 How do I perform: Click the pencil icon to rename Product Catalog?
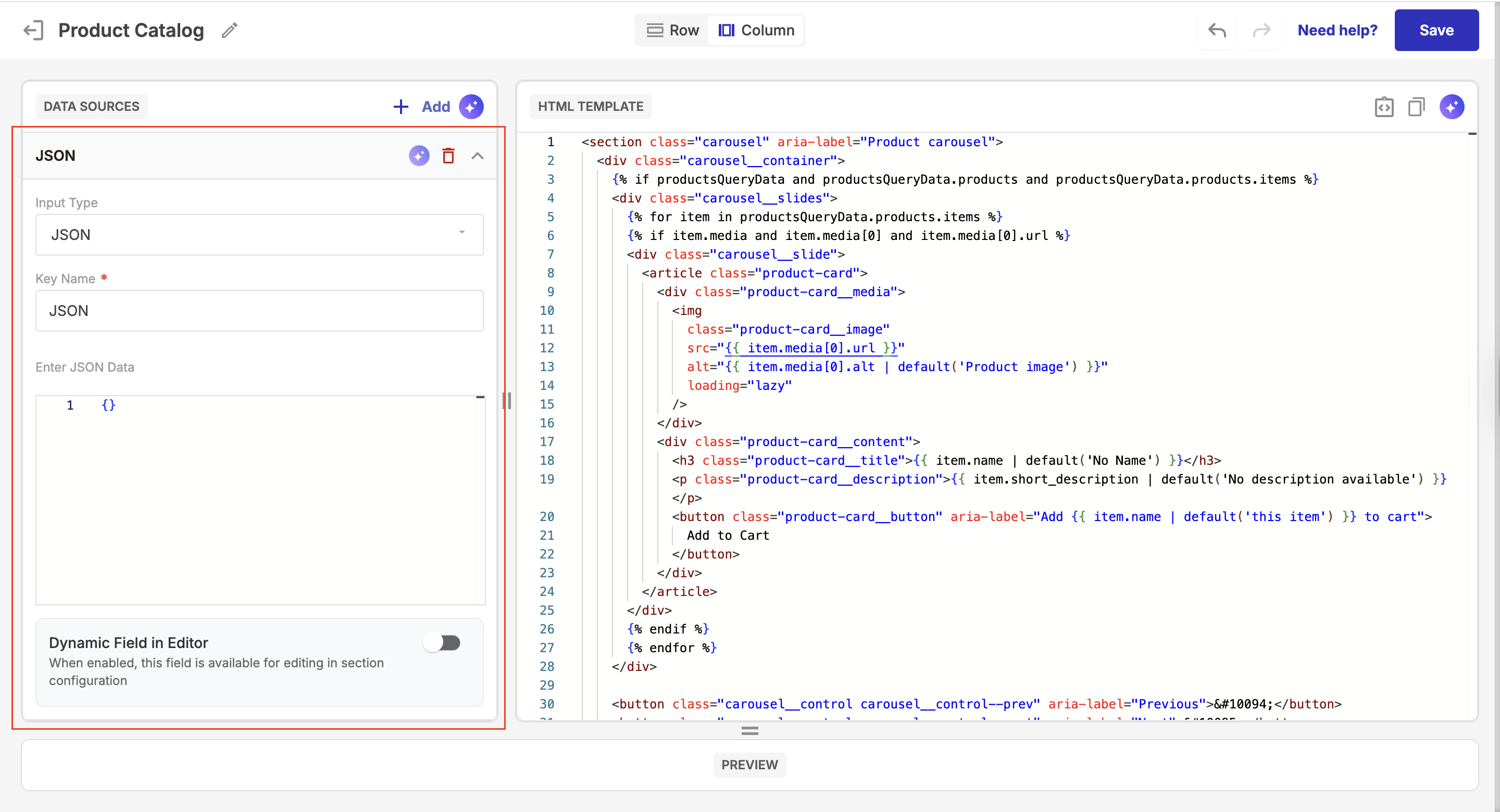point(229,30)
